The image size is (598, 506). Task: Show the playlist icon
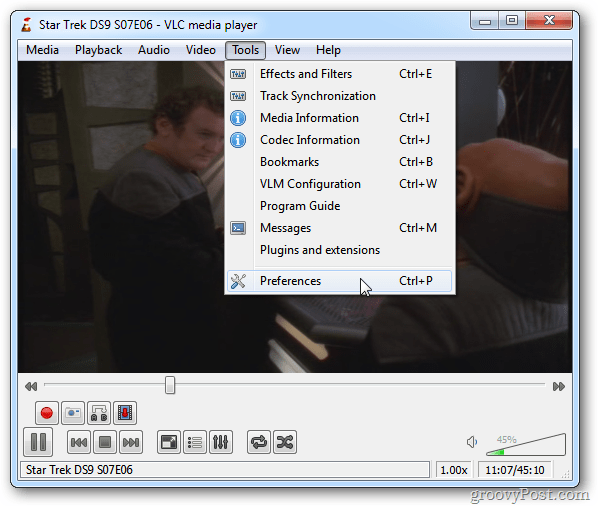195,442
